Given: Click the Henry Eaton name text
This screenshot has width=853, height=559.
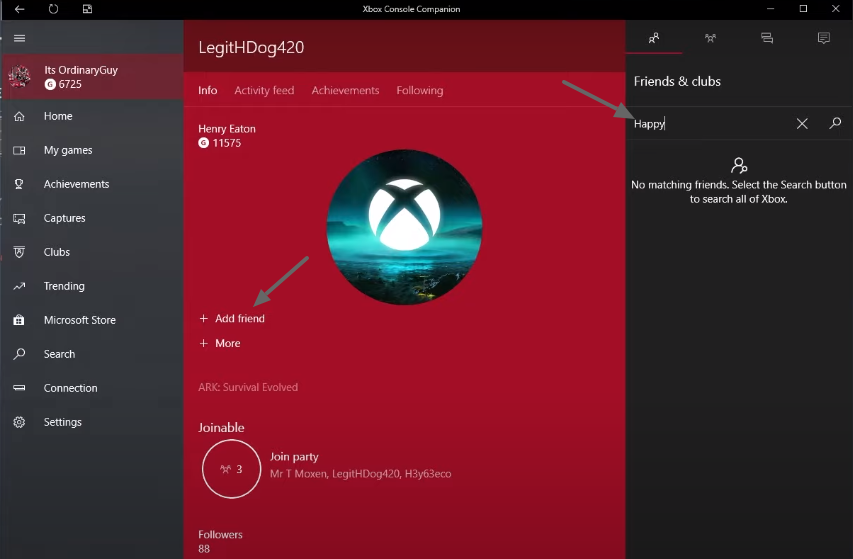Looking at the screenshot, I should click(227, 129).
